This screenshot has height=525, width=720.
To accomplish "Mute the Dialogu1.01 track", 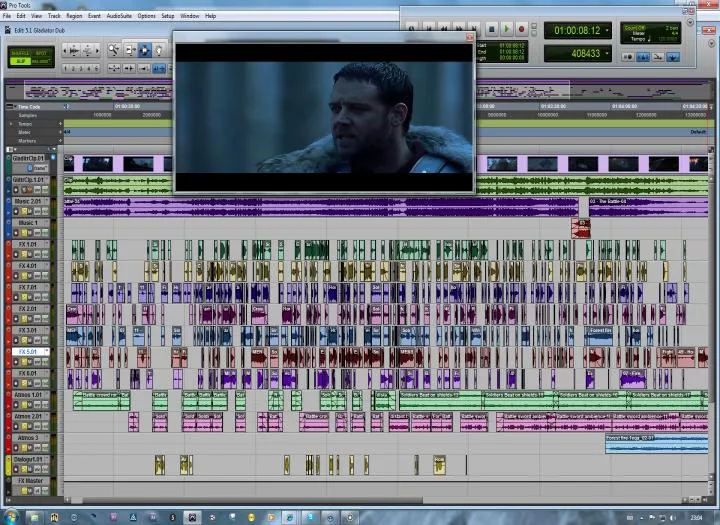I will (x=31, y=469).
